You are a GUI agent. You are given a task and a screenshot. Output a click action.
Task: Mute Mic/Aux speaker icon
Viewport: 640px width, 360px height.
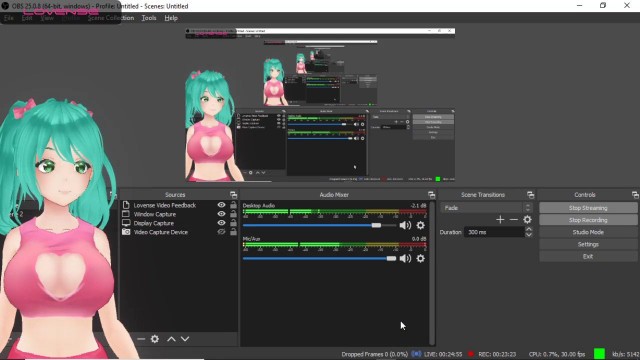point(405,258)
